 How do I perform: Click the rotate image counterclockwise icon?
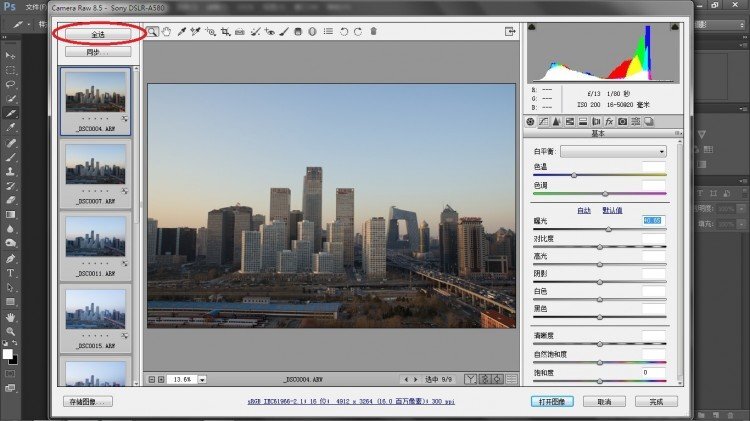(x=344, y=32)
